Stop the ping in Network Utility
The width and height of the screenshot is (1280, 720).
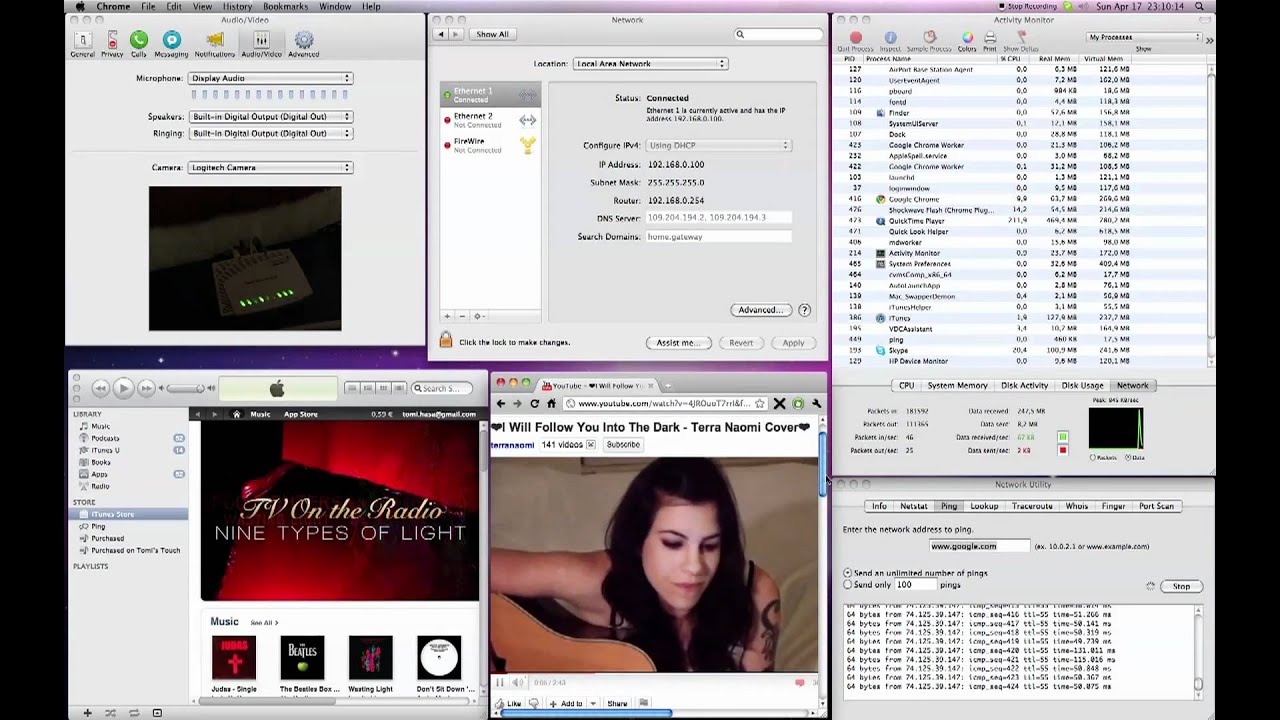click(1181, 586)
